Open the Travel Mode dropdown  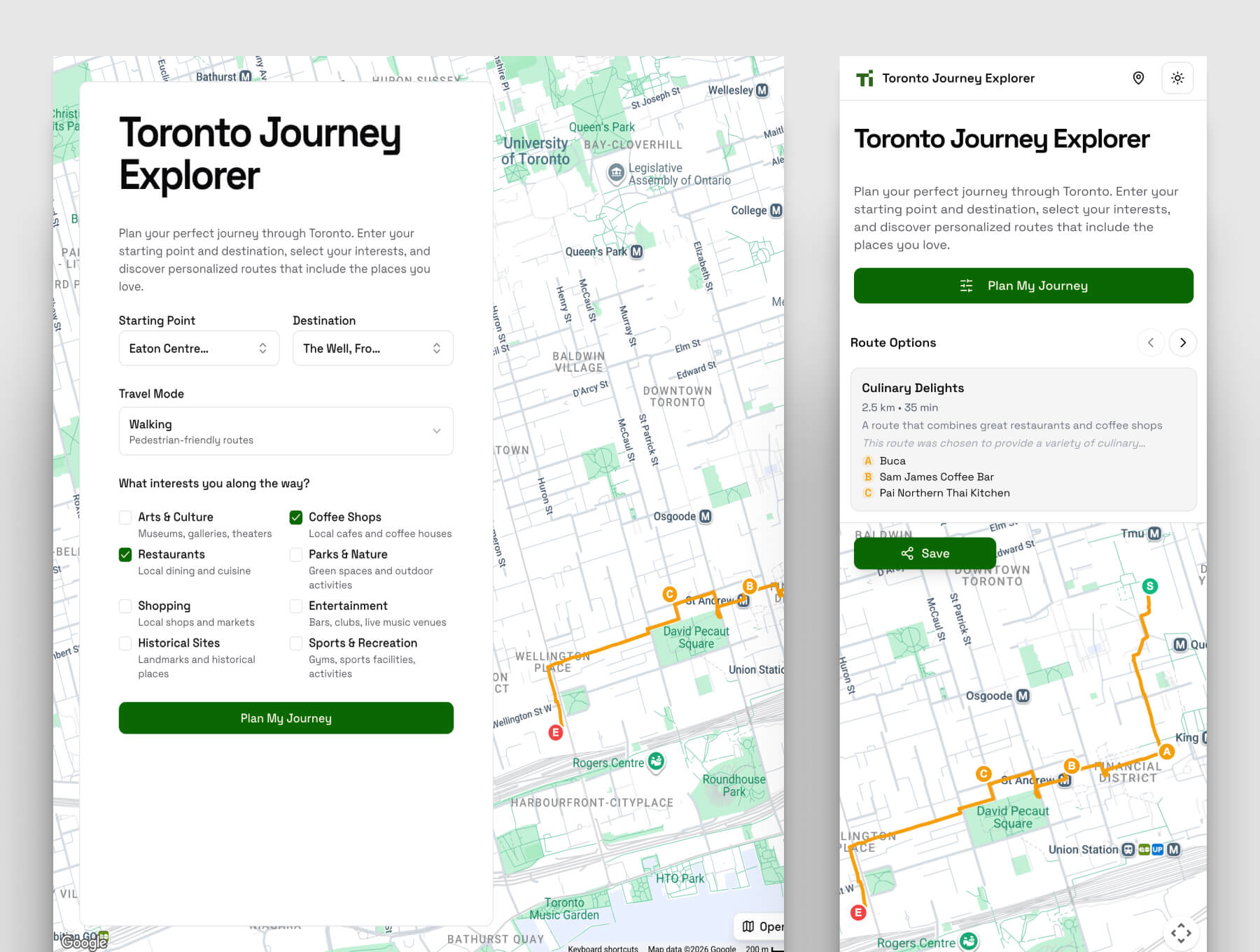tap(286, 431)
